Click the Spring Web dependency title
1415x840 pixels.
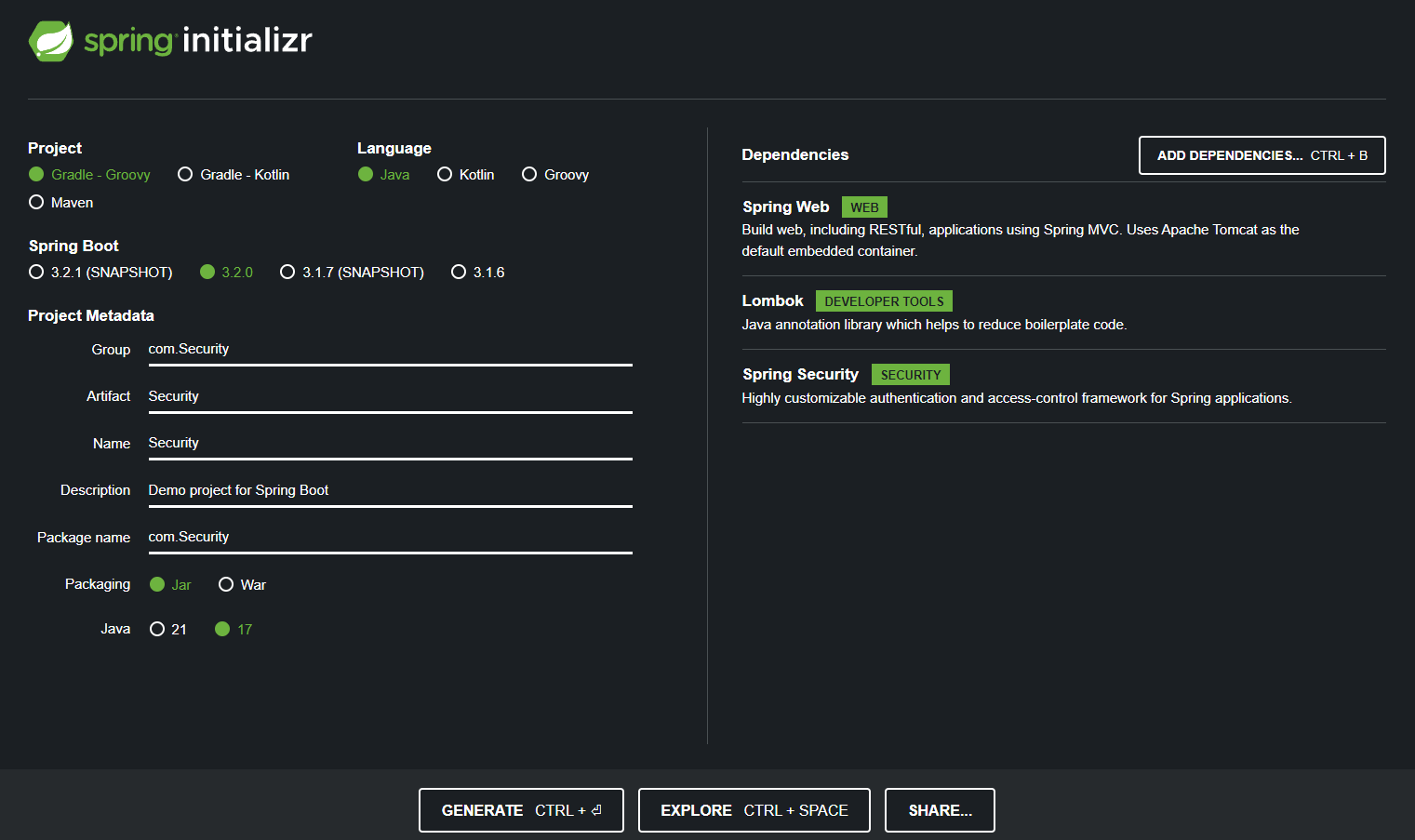pos(785,207)
